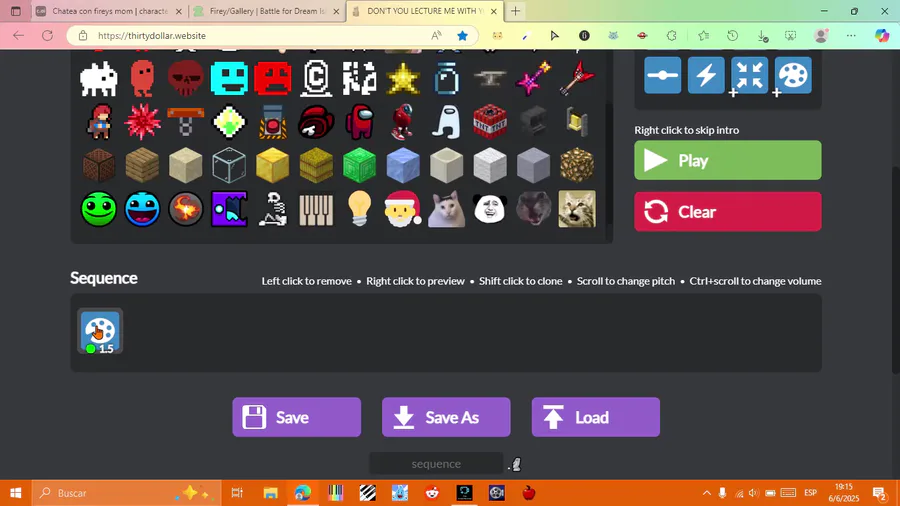Add the copyright symbol sound
Screen dimensions: 900x506
316,79
